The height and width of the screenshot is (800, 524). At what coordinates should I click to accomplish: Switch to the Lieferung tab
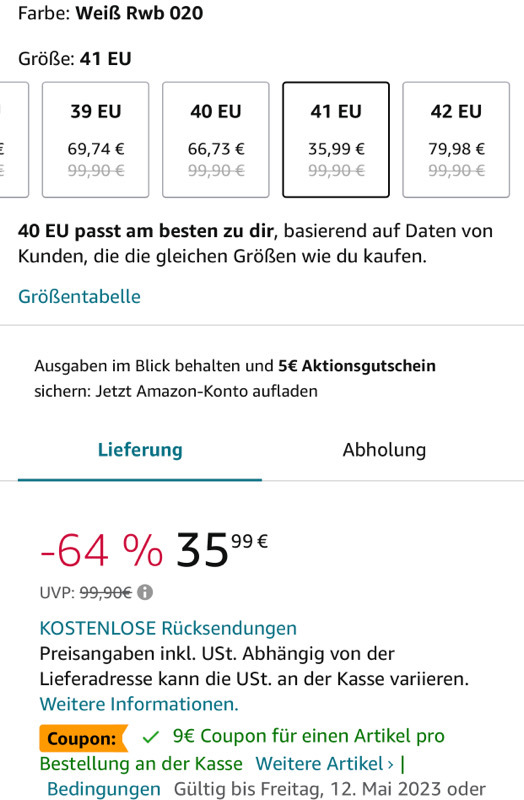(140, 451)
